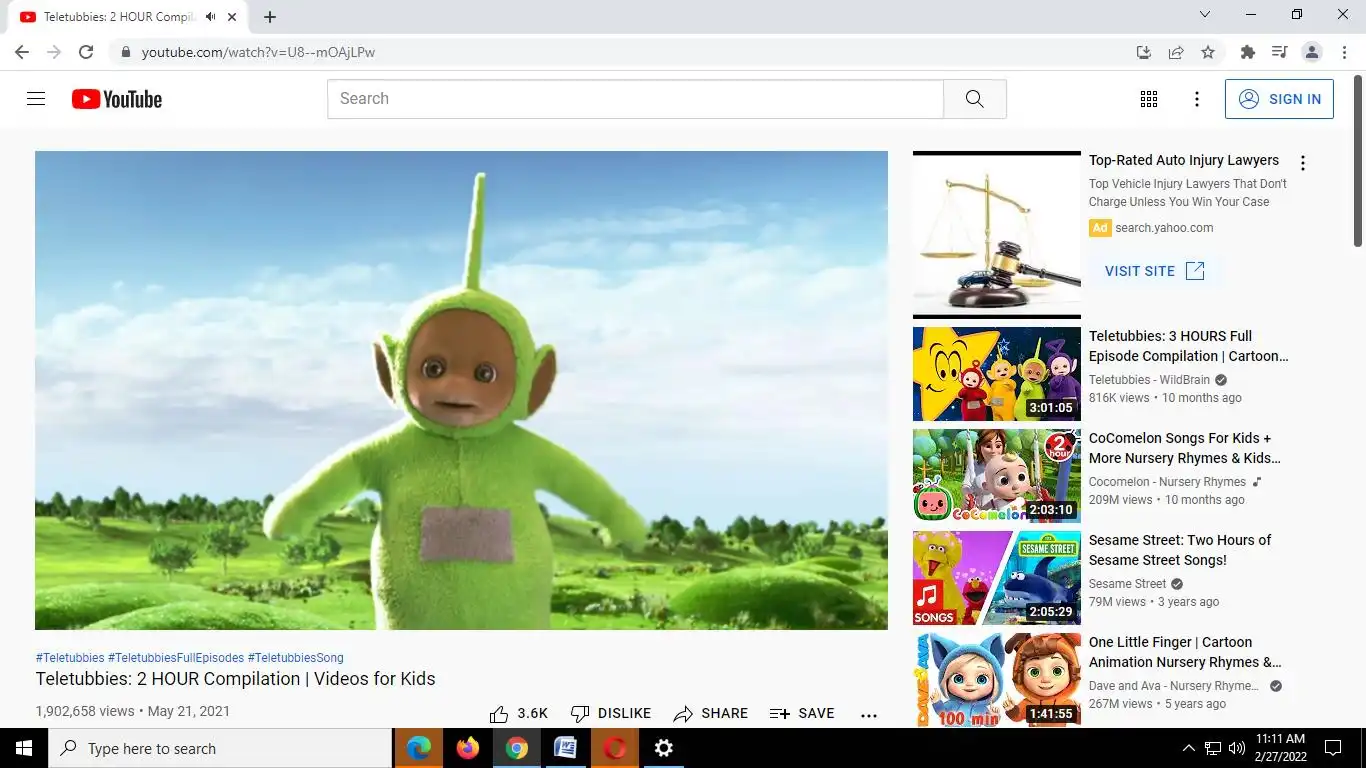Click the taskbar search box

coord(220,748)
